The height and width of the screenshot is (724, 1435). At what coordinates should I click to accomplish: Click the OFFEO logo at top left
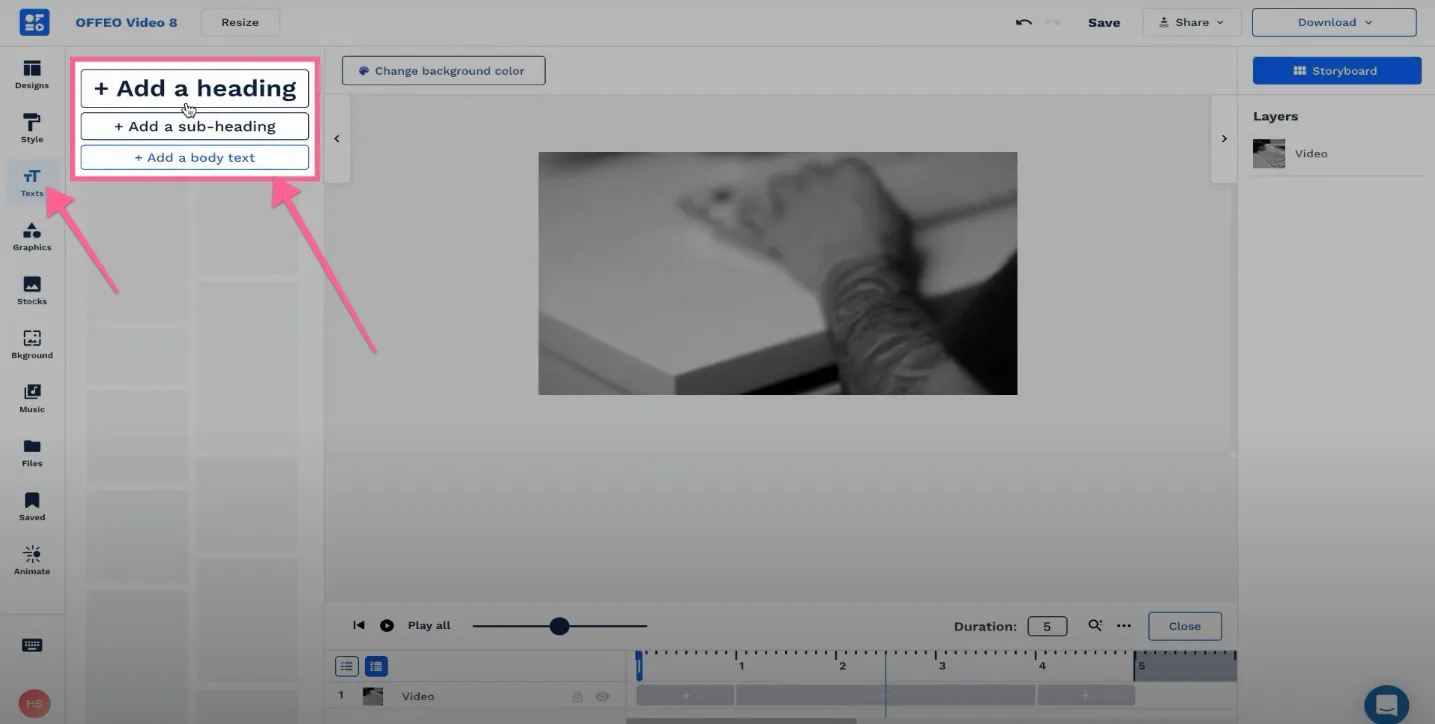tap(34, 22)
